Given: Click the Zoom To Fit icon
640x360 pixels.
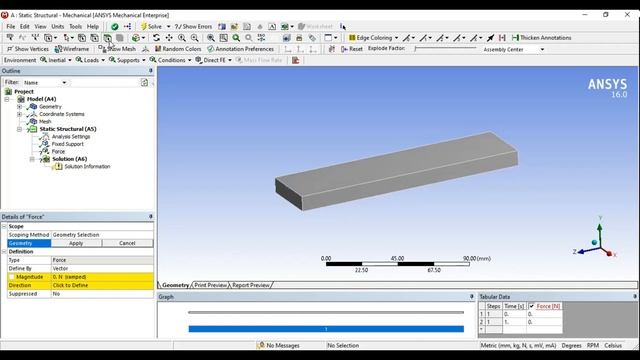Looking at the screenshot, I should point(211,38).
